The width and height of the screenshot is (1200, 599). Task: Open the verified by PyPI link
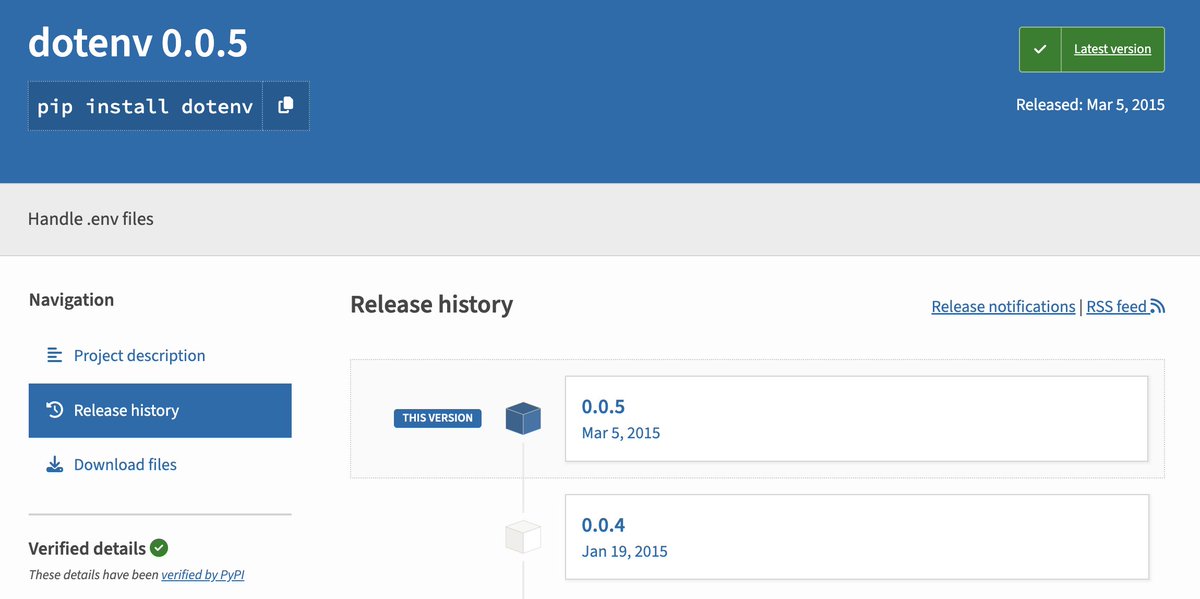pos(203,575)
